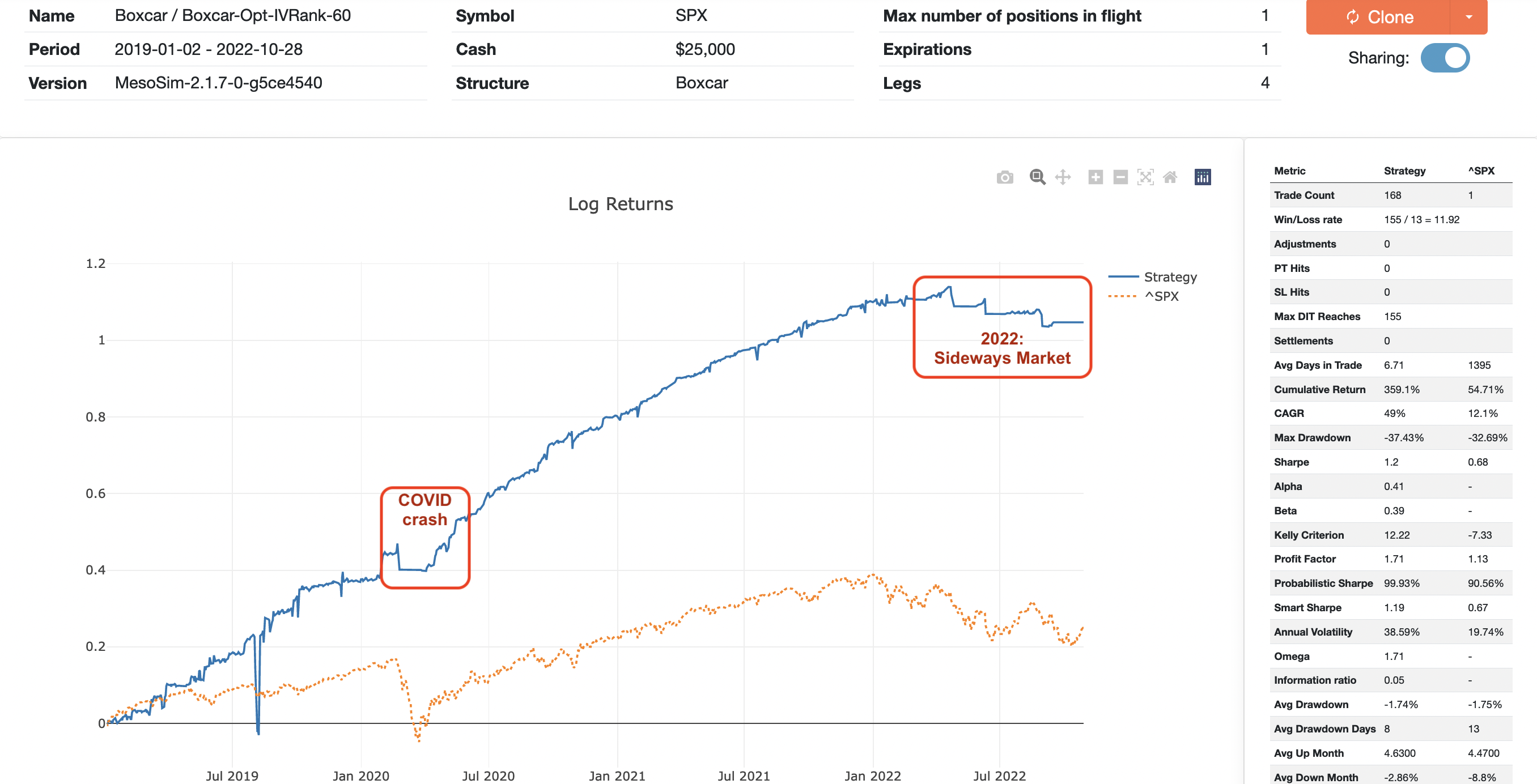Viewport: 1537px width, 784px height.
Task: Click the Log Returns chart title
Action: point(621,204)
